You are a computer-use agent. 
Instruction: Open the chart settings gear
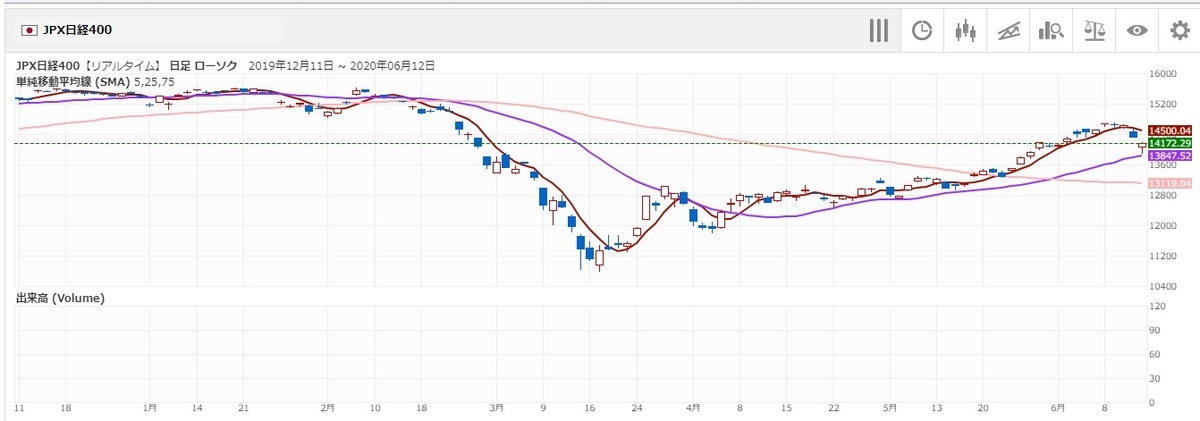click(1180, 30)
